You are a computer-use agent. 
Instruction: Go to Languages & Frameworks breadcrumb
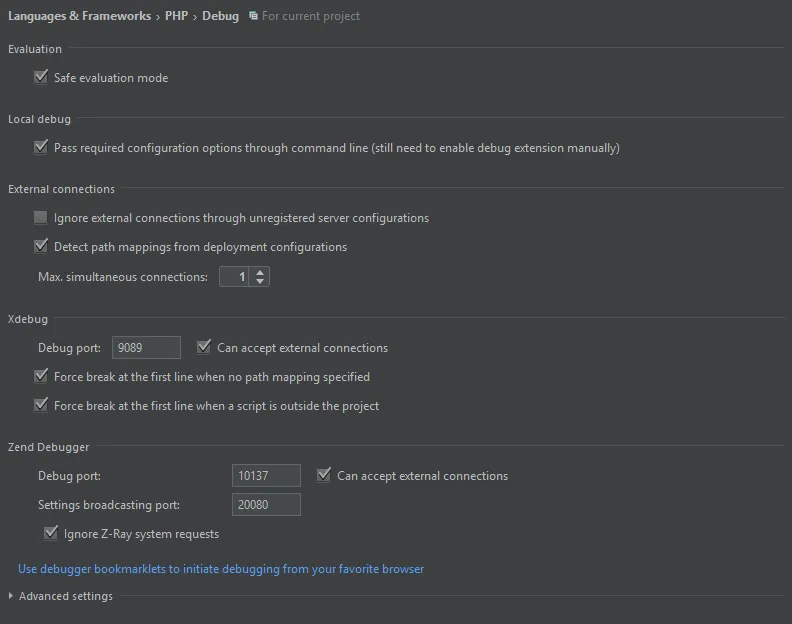[x=80, y=16]
